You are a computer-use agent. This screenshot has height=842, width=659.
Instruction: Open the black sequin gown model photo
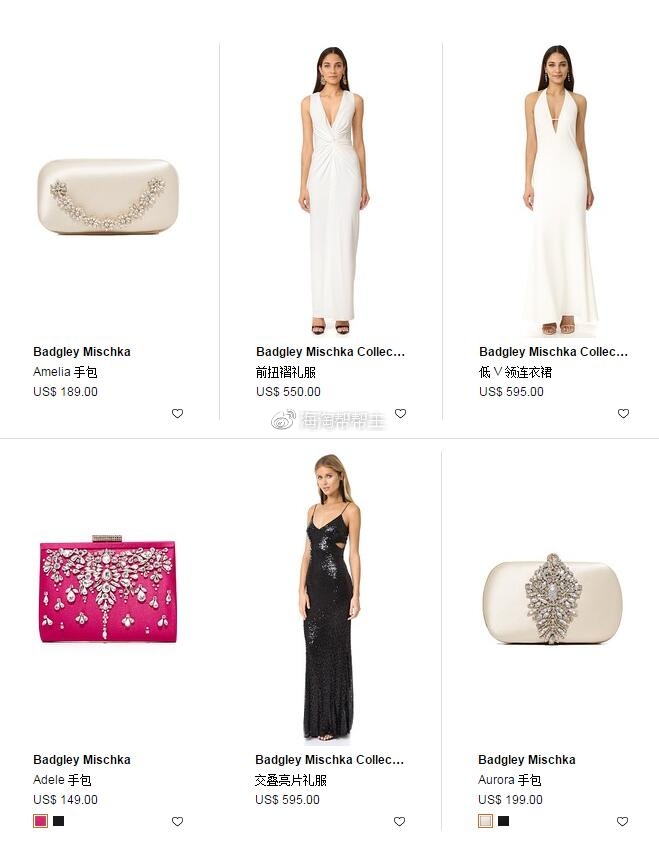(x=329, y=599)
